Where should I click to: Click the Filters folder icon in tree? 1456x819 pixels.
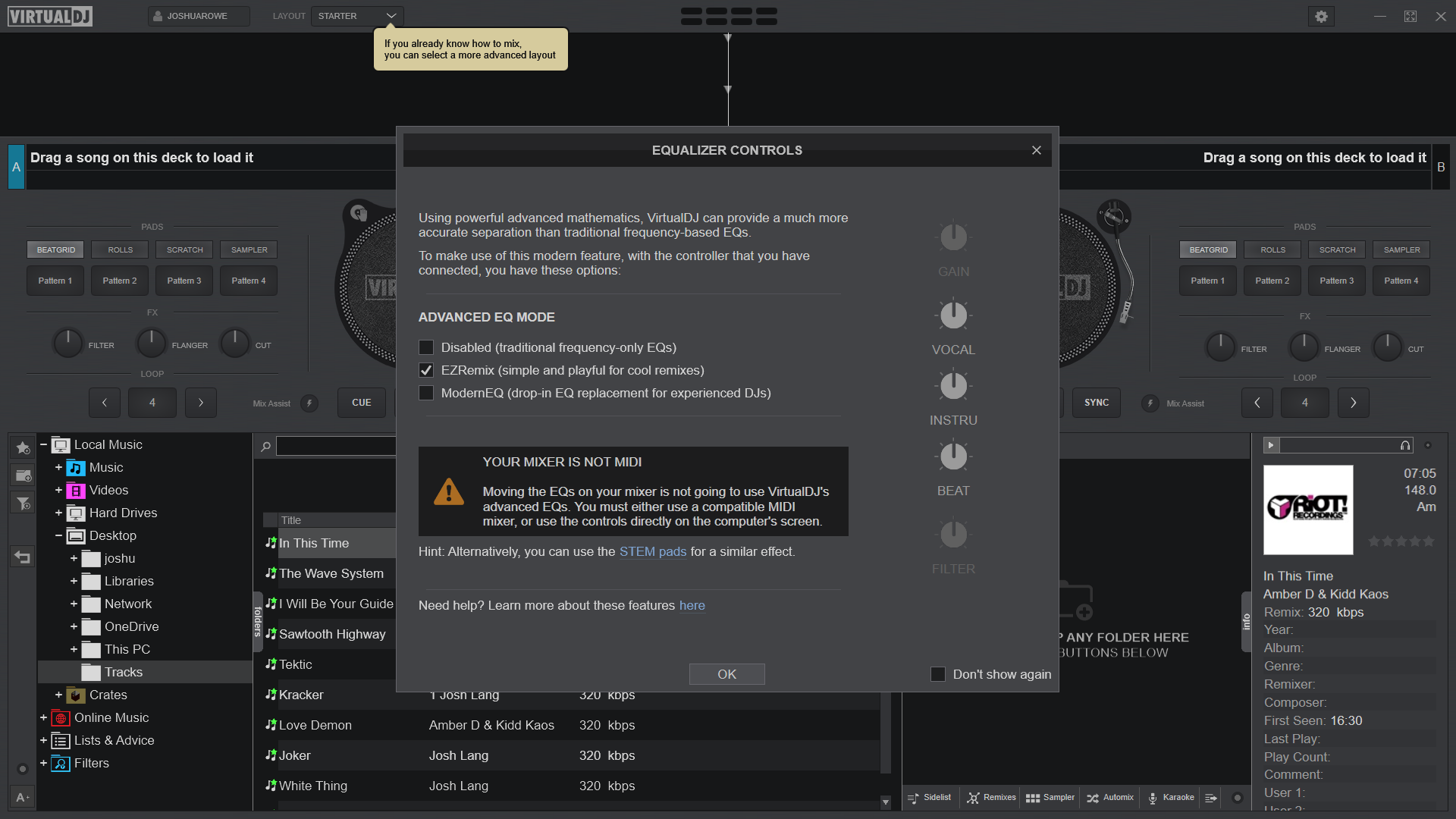(x=61, y=764)
